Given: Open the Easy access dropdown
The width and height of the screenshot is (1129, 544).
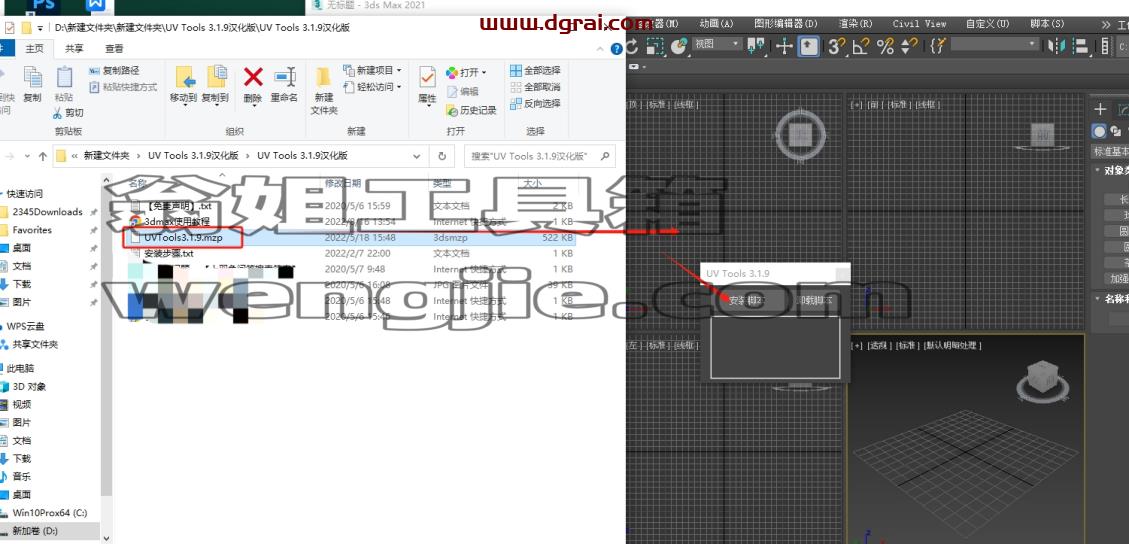Looking at the screenshot, I should (372, 87).
